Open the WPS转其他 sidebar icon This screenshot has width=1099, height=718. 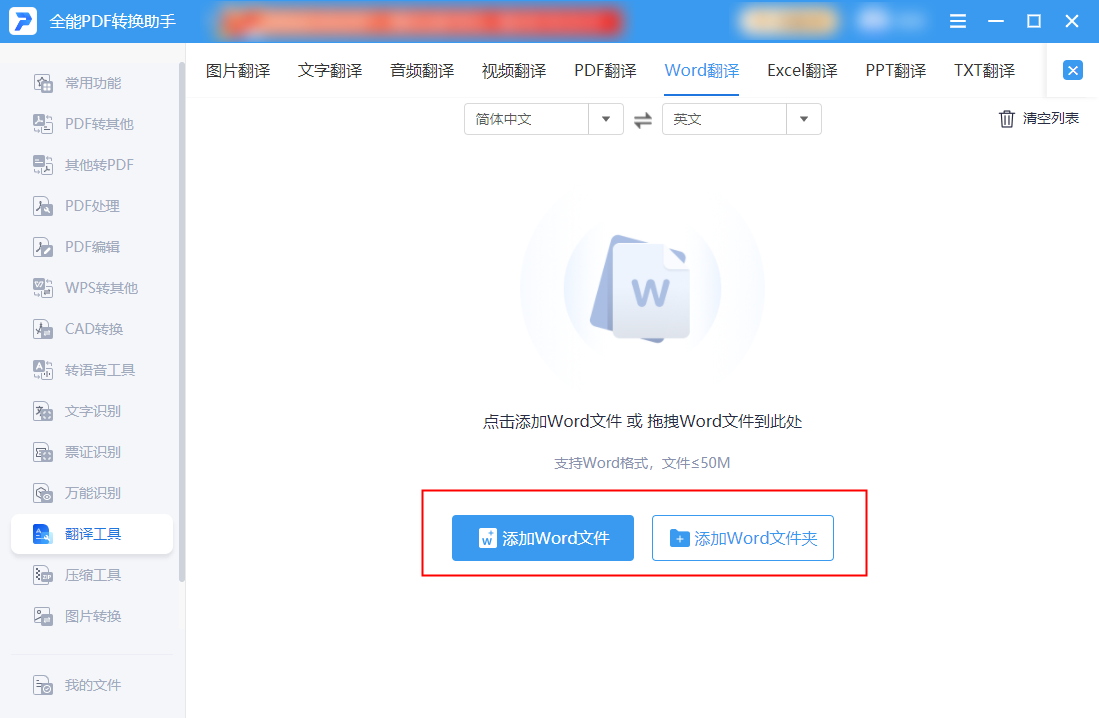pyautogui.click(x=43, y=288)
